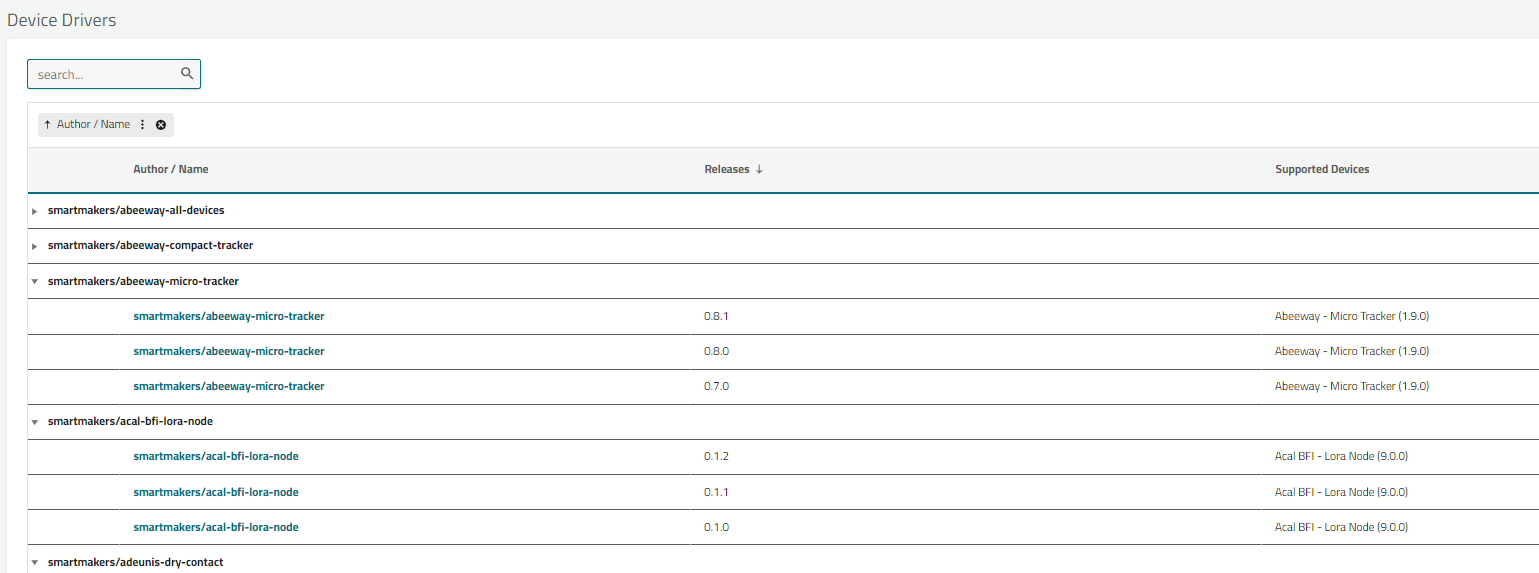Click the ascending arrow on grouping chip
1539x573 pixels.
point(47,125)
